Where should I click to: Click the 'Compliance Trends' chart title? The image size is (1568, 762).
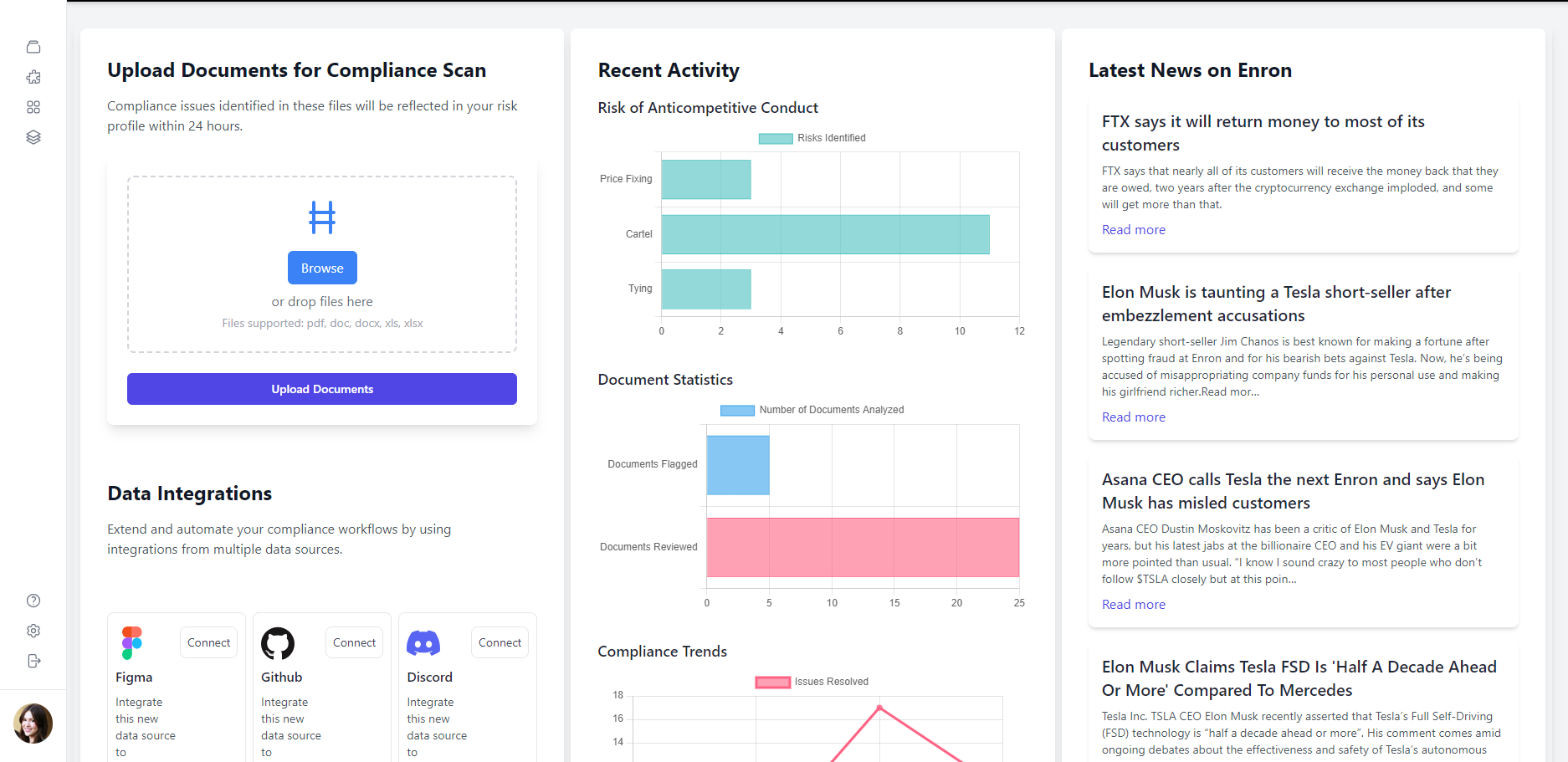coord(662,652)
